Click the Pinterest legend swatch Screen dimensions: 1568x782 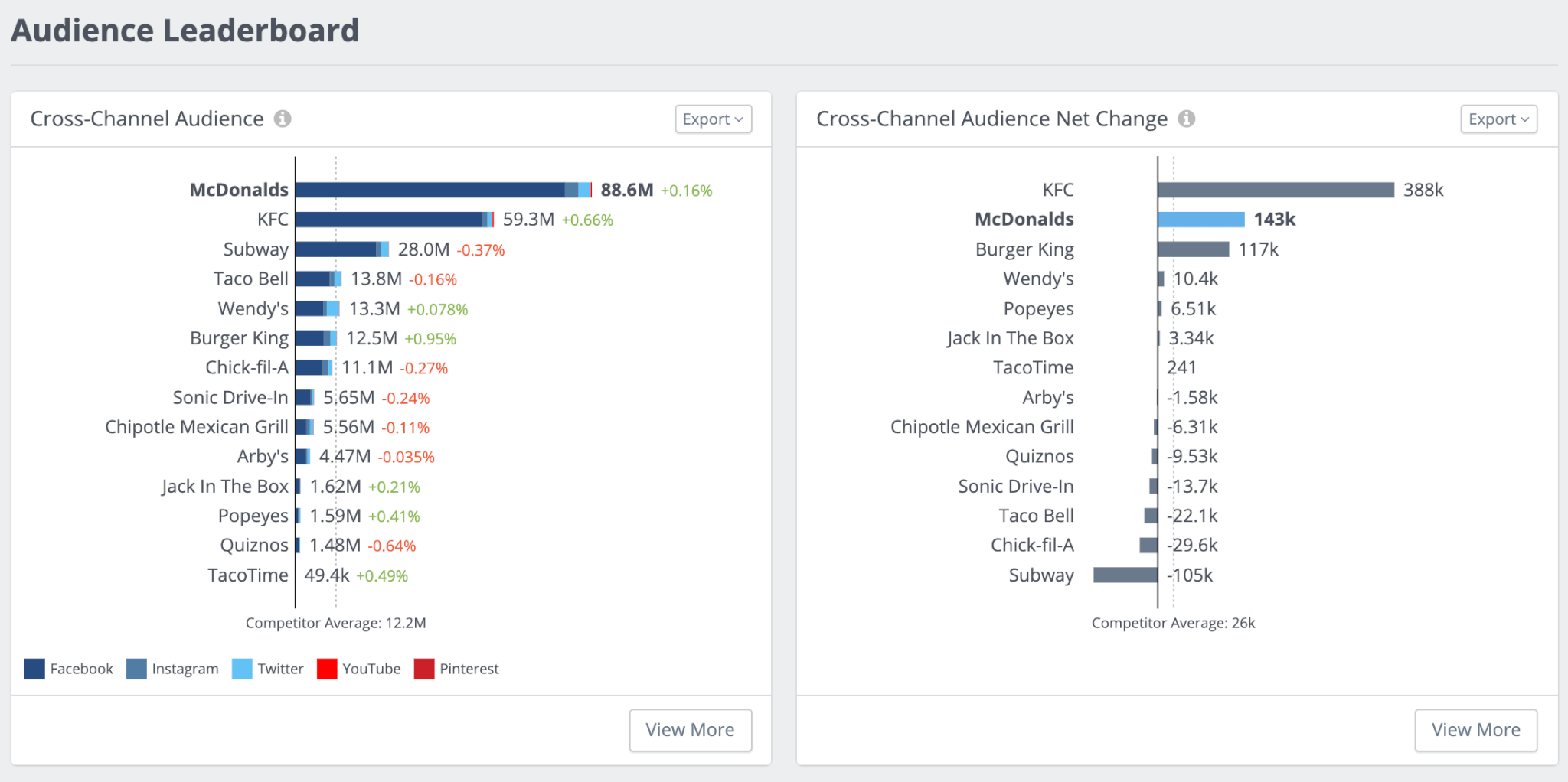(424, 668)
